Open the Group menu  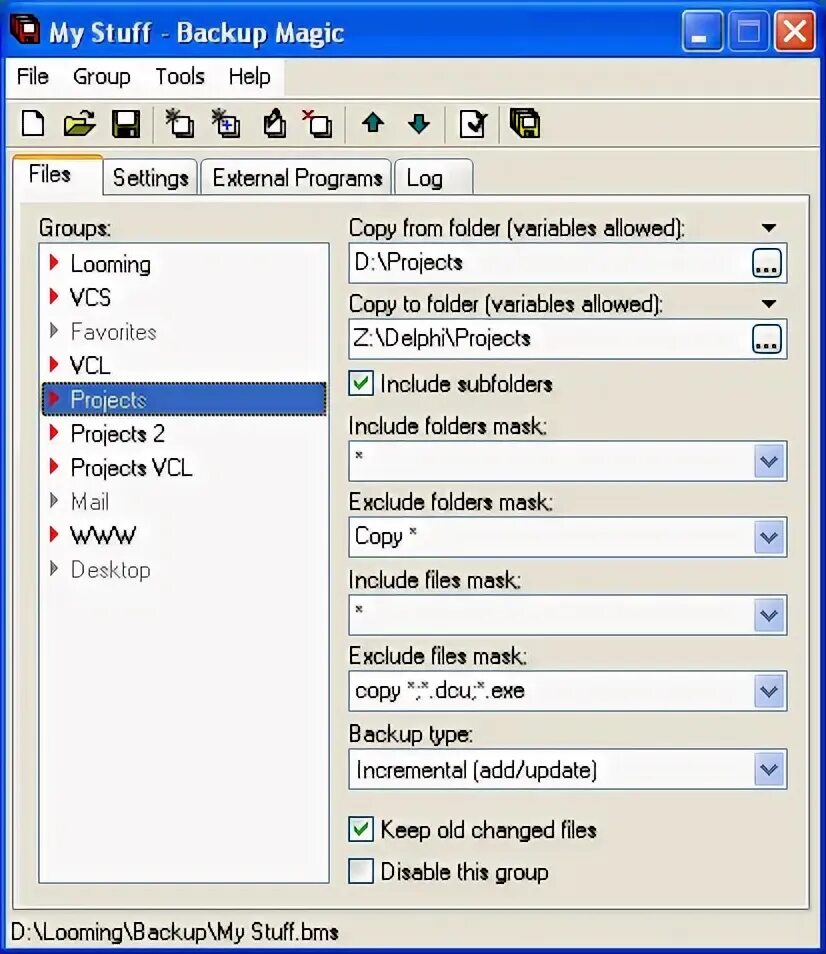102,77
